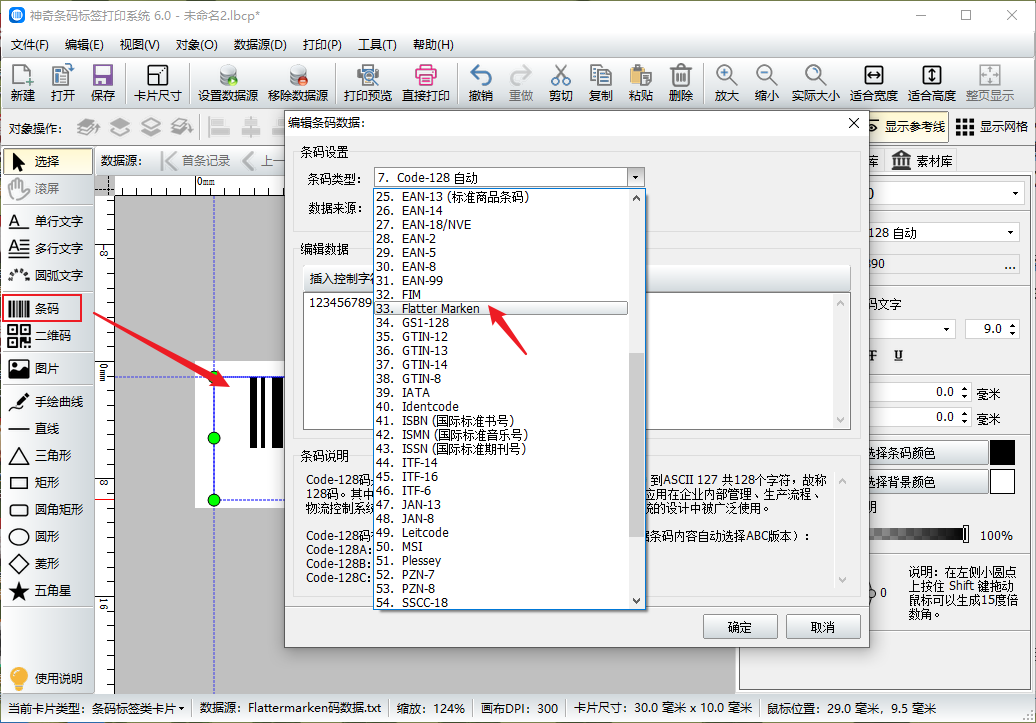The height and width of the screenshot is (723, 1036).
Task: Copy with the 复制 icon
Action: (601, 83)
